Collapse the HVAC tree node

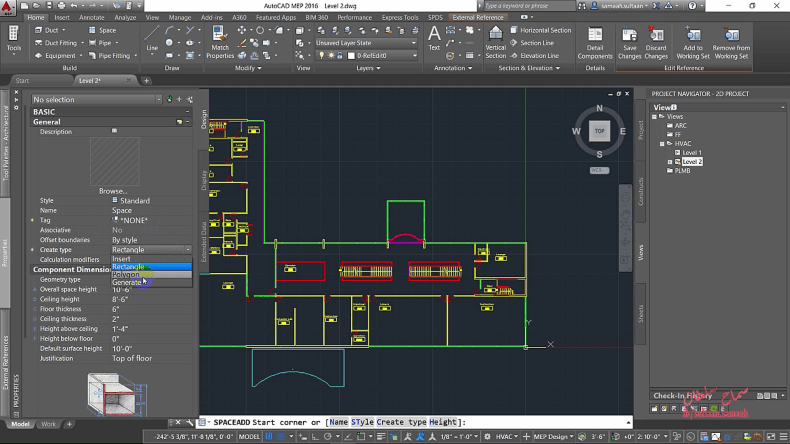tap(662, 144)
